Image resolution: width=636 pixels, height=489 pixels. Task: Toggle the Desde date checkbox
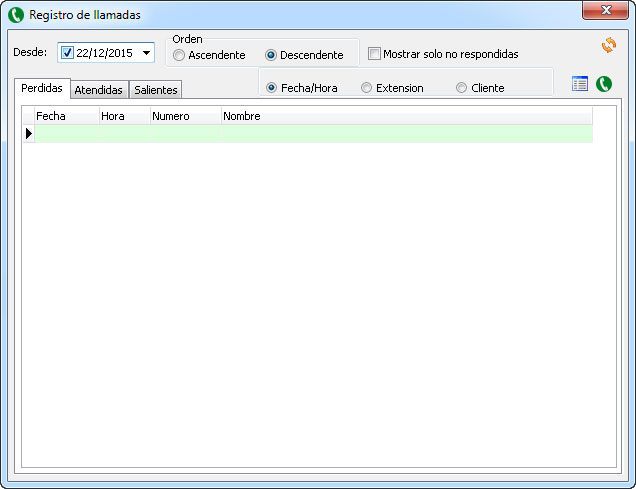pos(67,53)
